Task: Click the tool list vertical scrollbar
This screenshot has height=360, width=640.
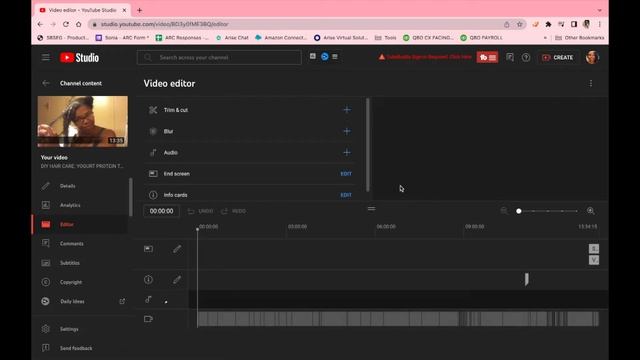Action: 368,144
